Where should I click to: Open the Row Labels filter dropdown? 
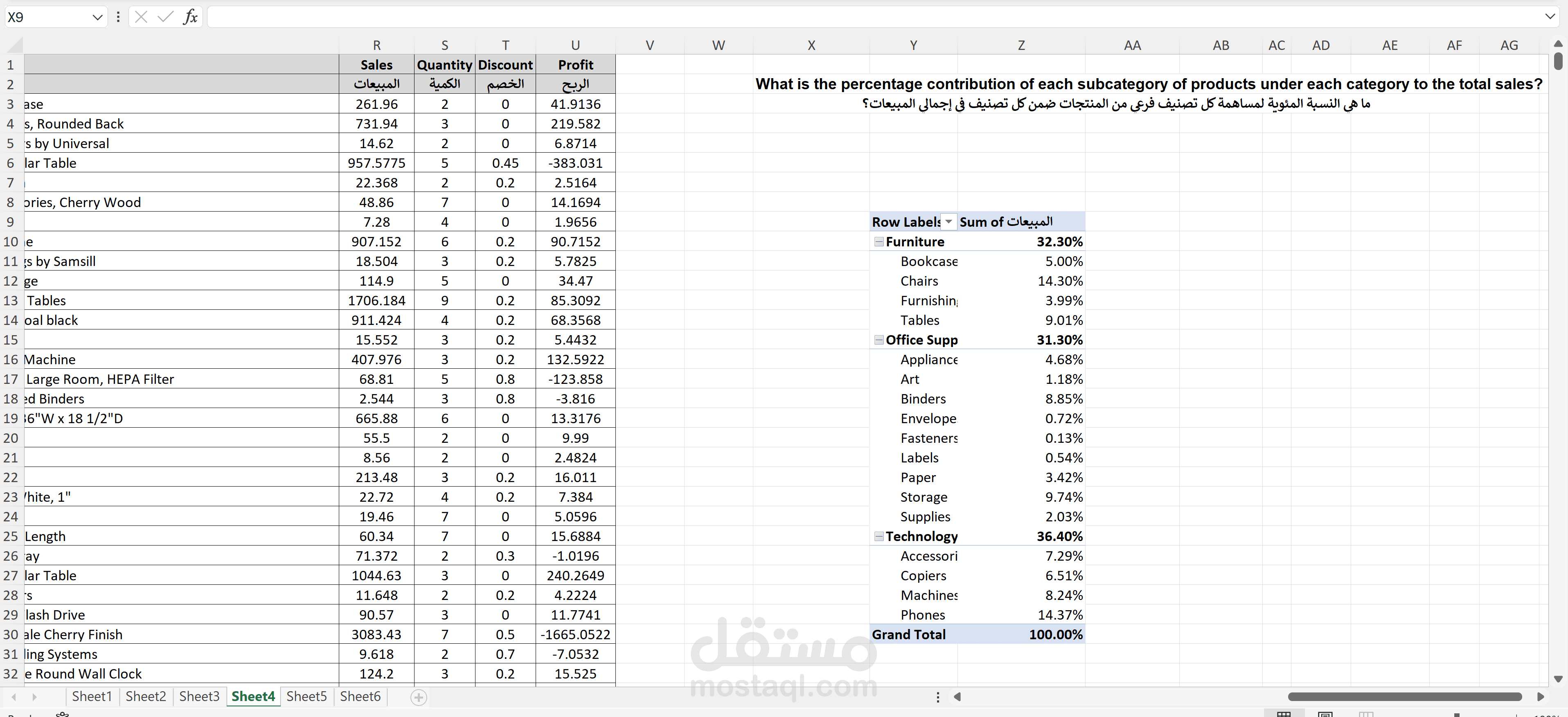(948, 221)
